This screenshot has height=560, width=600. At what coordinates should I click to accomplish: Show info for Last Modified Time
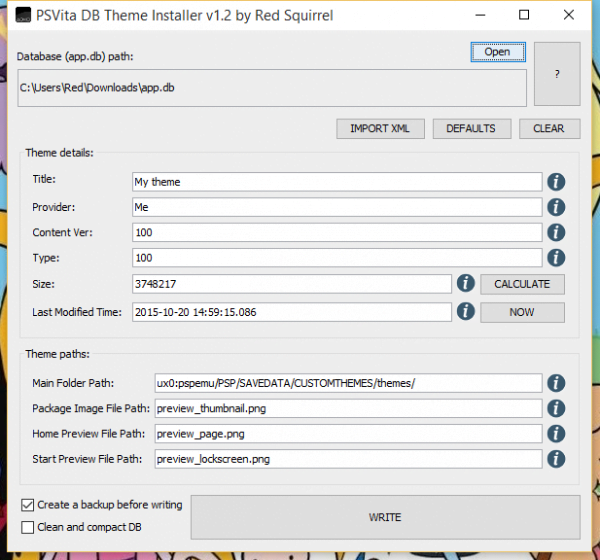coord(466,312)
